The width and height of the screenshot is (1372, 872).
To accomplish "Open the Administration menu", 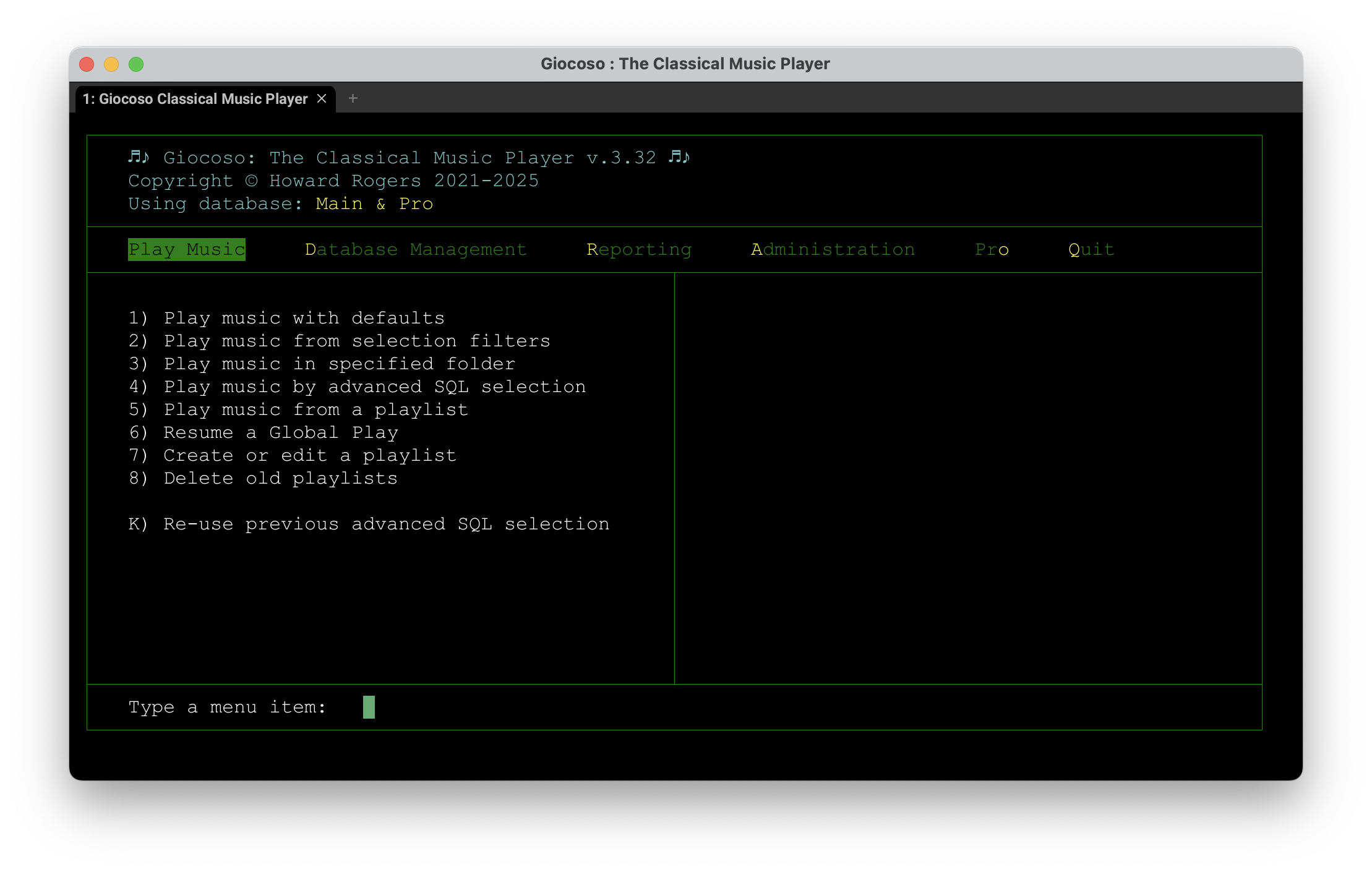I will (833, 249).
